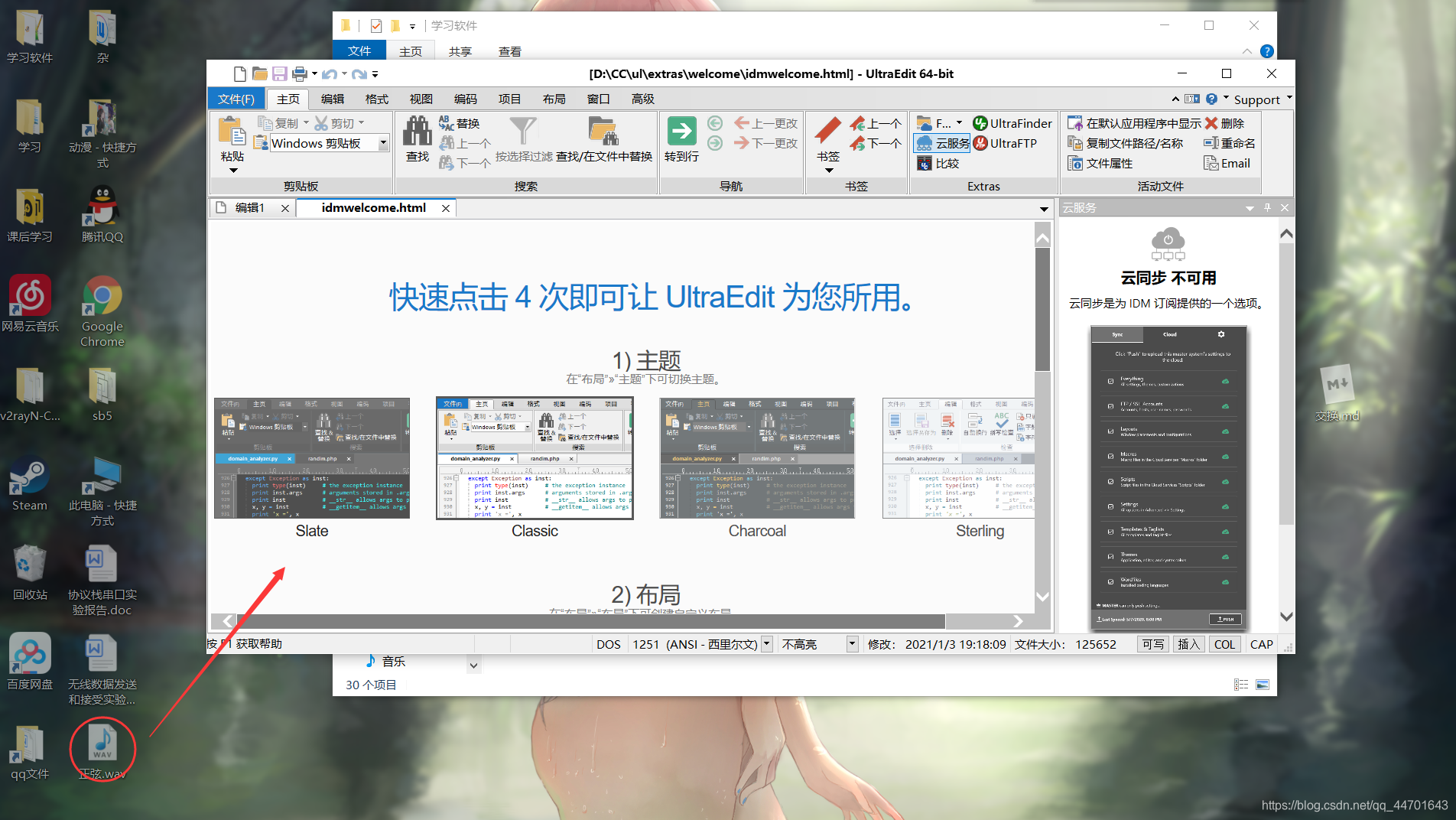This screenshot has height=820, width=1456.
Task: Open the Support dropdown menu
Action: click(x=1262, y=99)
